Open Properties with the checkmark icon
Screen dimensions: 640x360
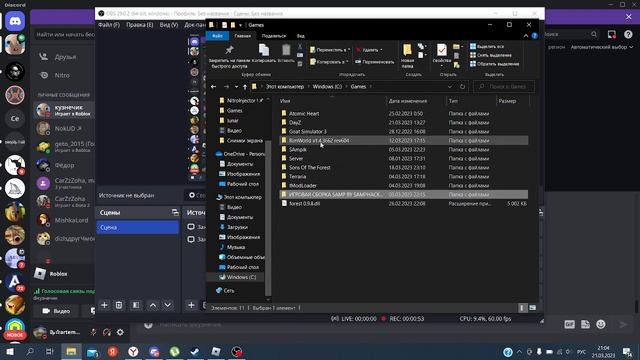[441, 50]
